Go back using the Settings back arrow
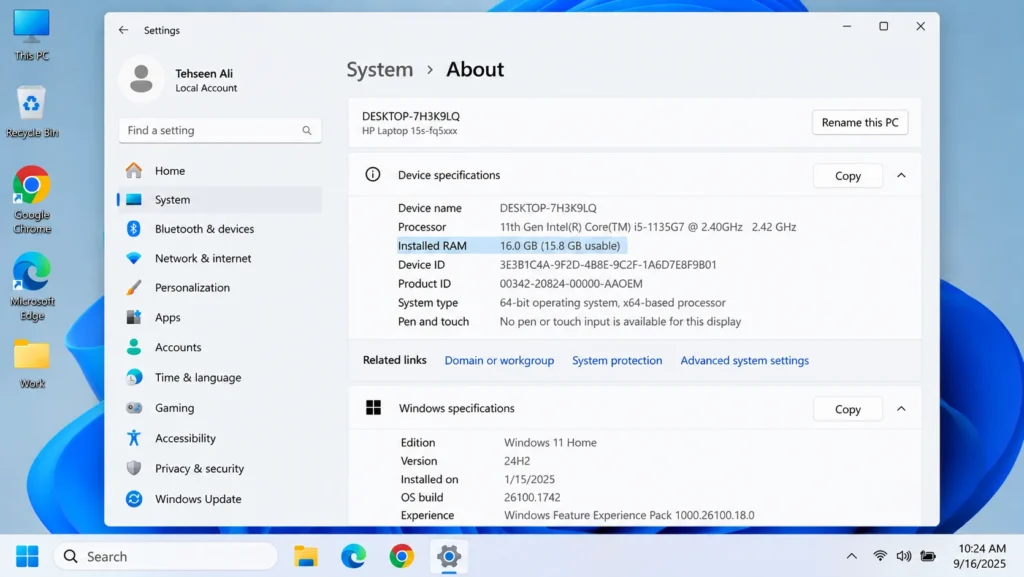 pos(123,30)
